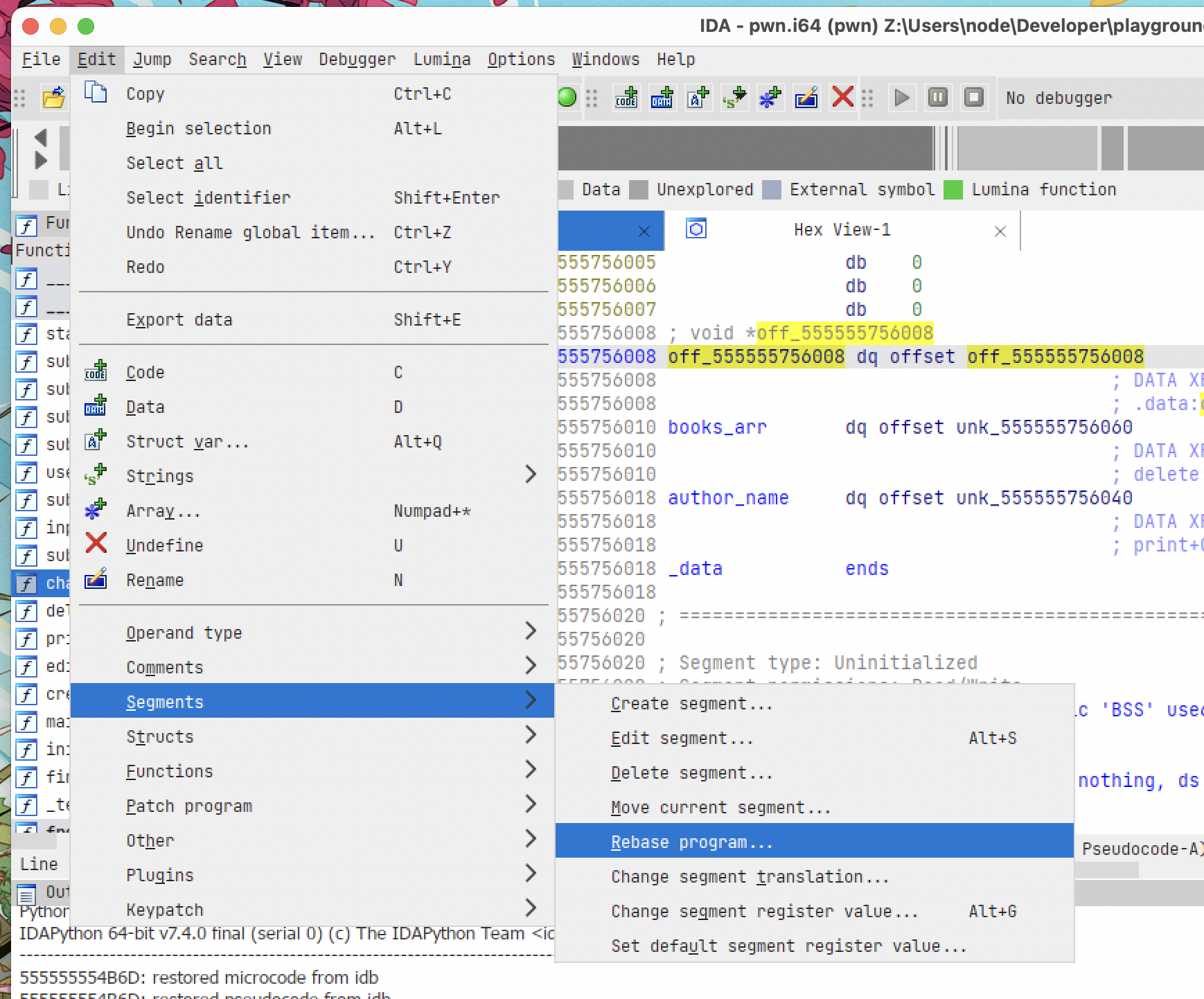Click the Copy icon in Edit menu
The height and width of the screenshot is (999, 1204).
(x=96, y=92)
